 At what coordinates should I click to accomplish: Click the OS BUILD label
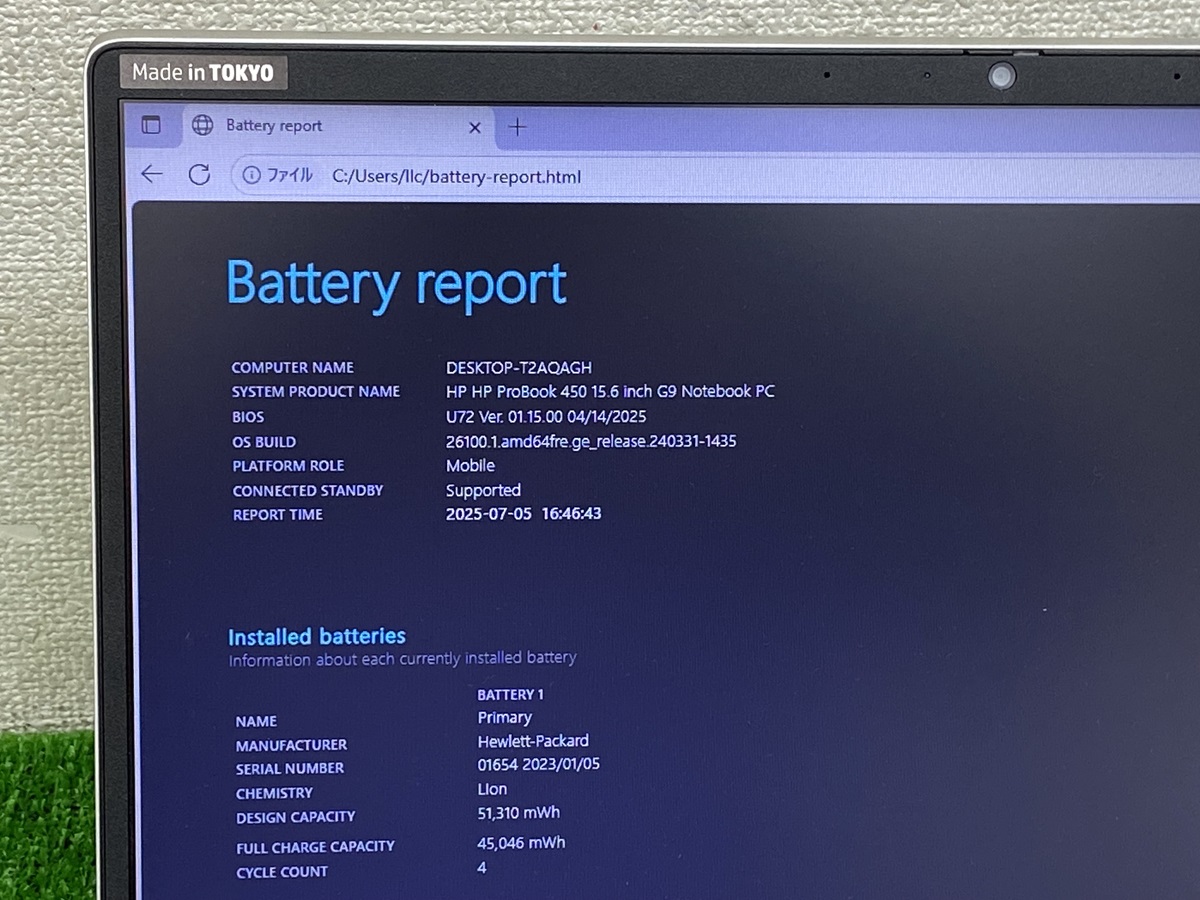pos(264,442)
